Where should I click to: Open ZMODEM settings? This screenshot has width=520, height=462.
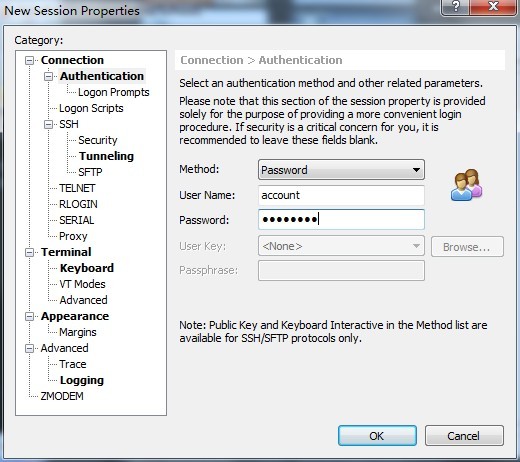(62, 396)
